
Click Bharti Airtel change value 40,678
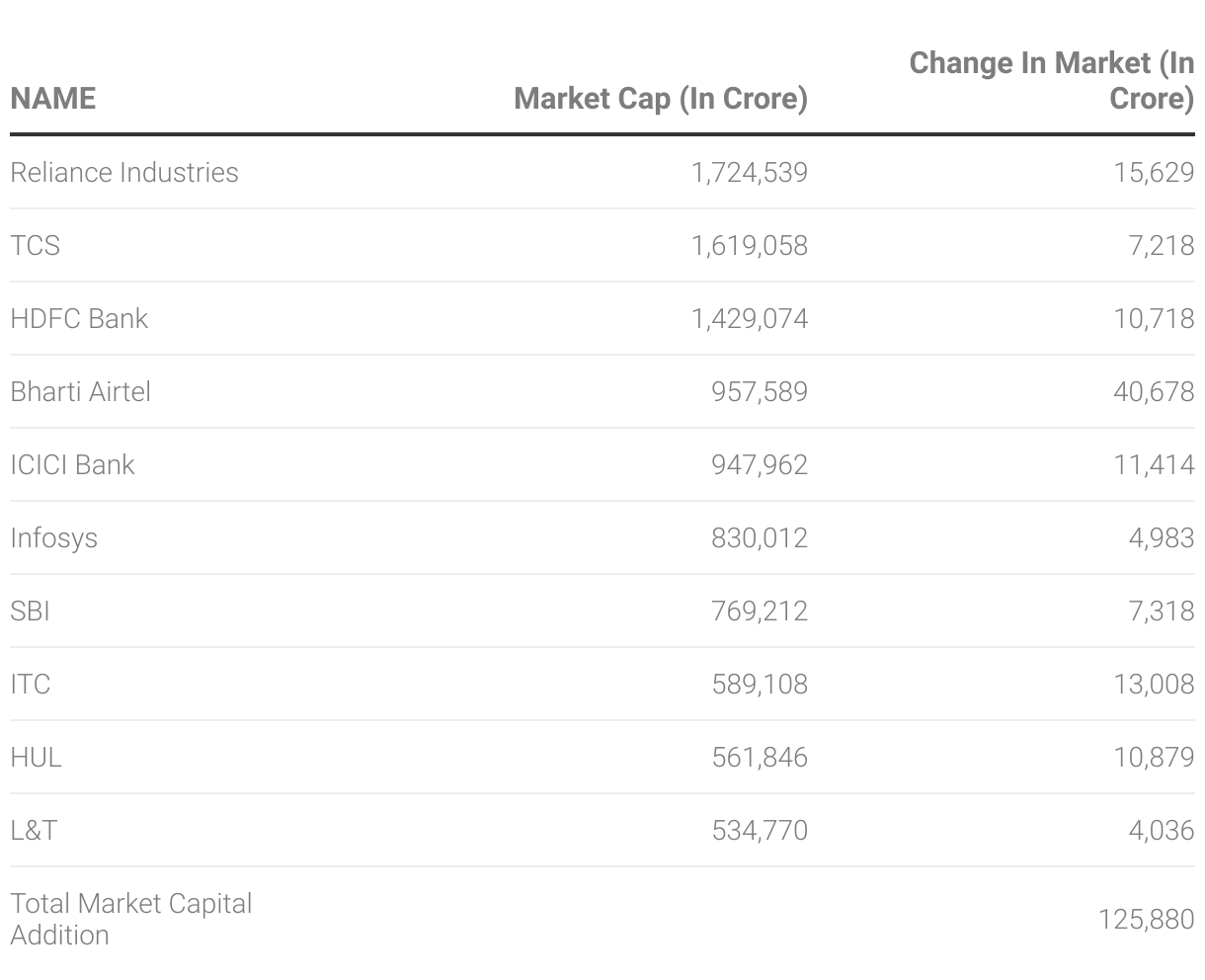point(1153,392)
